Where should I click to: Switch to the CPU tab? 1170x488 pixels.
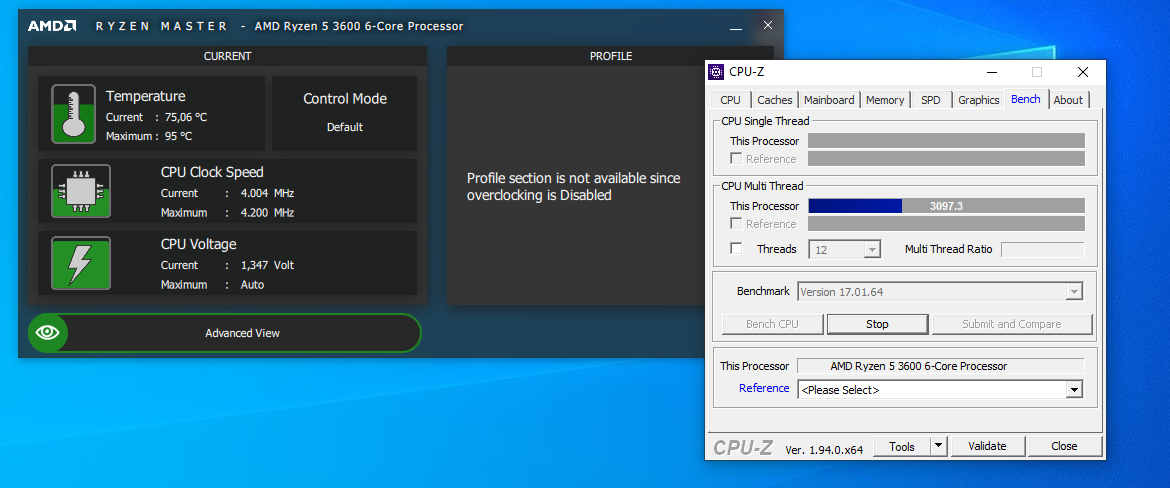coord(731,100)
